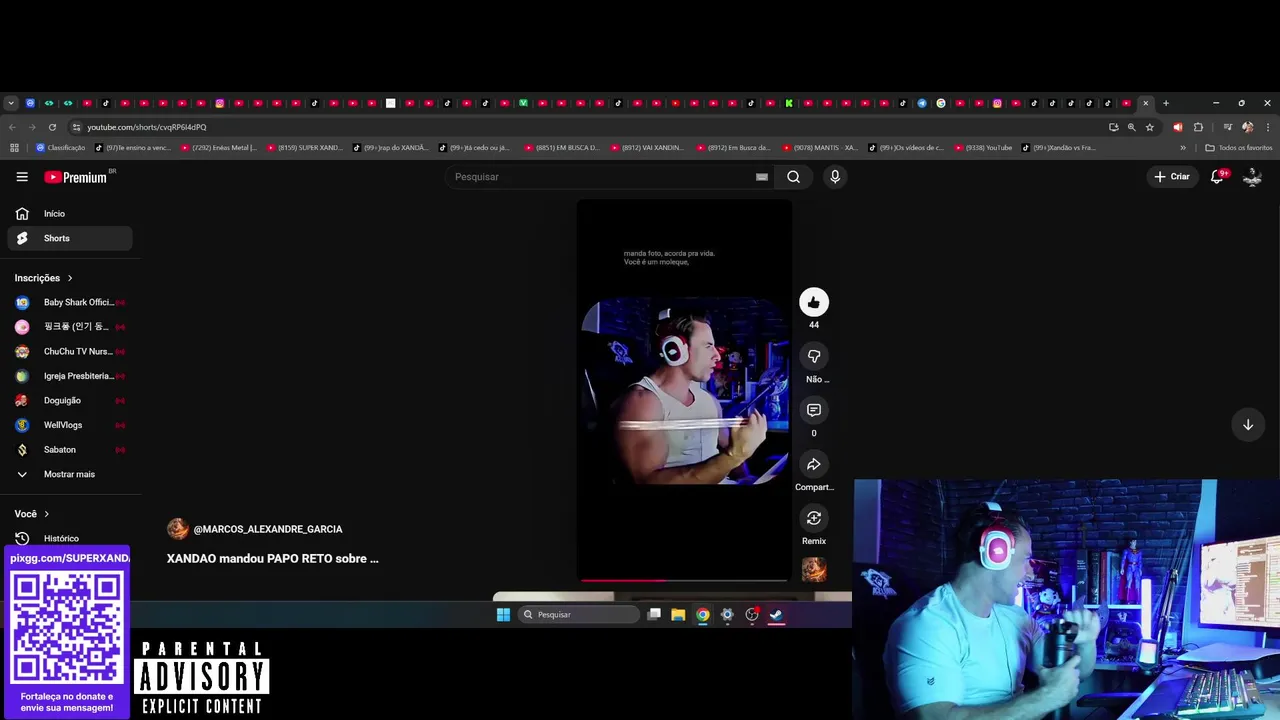Open a new Chrome tab
Viewport: 1280px width, 720px height.
(1165, 103)
